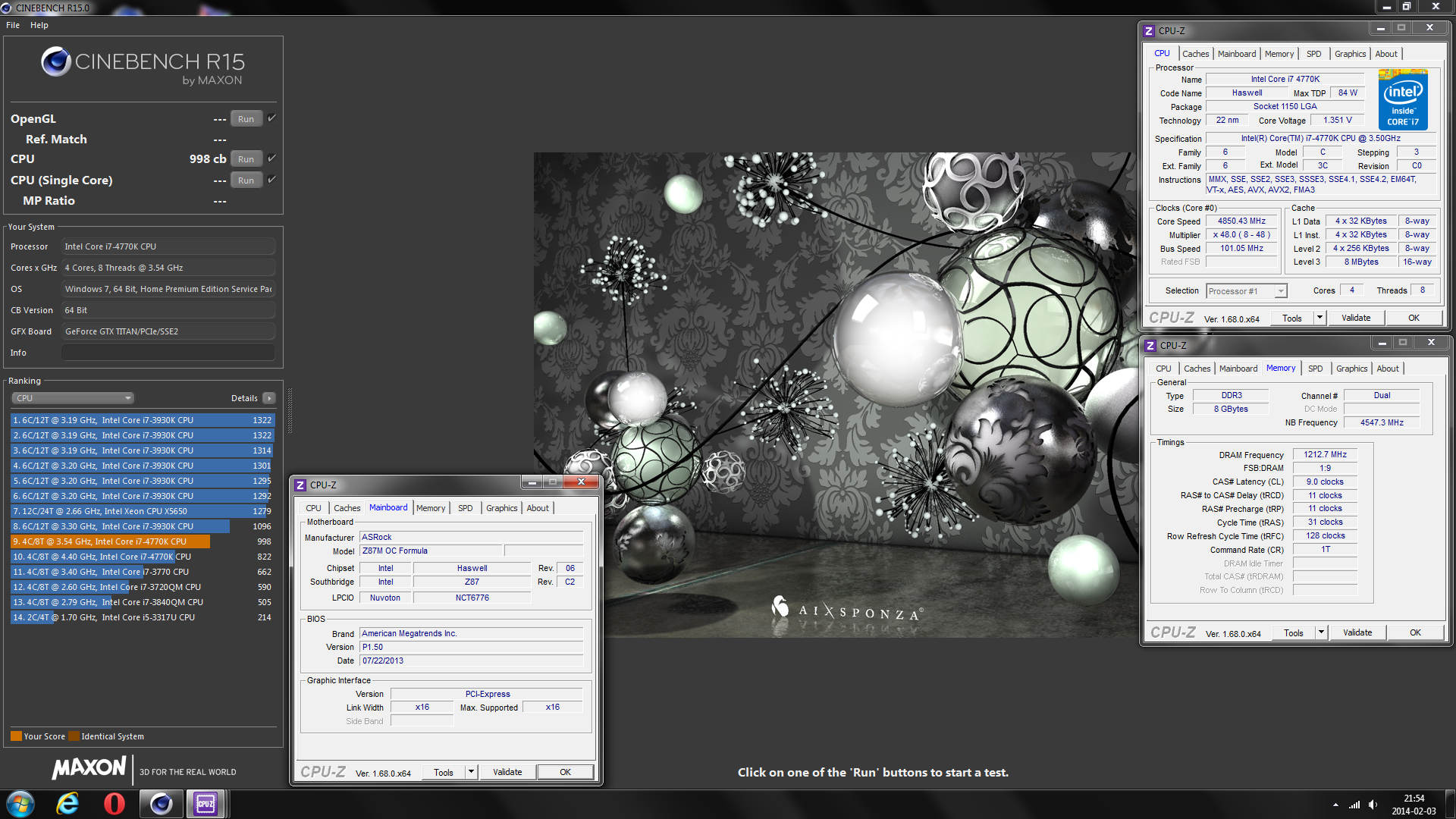Click NB Frequency value 4547.3 MHz
Viewport: 1456px width, 819px height.
(x=1382, y=423)
